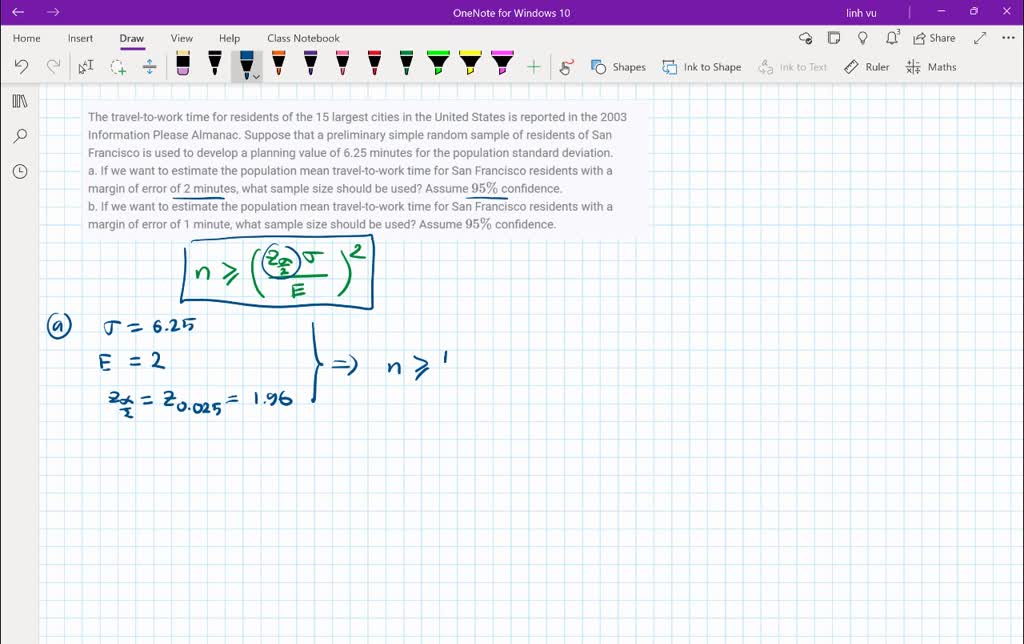1024x644 pixels.
Task: Switch to the Insert tab
Action: 80,38
